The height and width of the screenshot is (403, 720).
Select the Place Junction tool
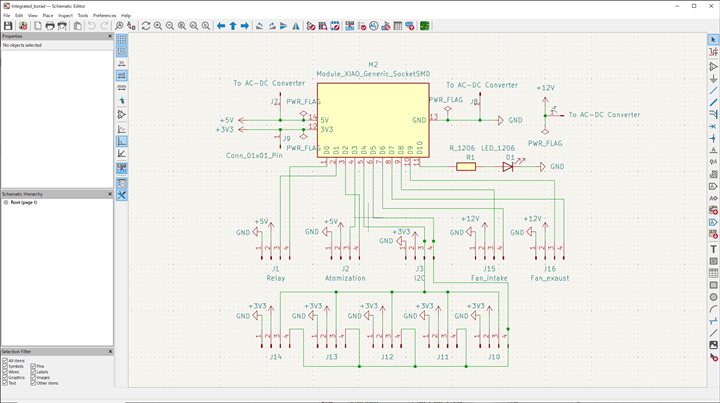(713, 139)
